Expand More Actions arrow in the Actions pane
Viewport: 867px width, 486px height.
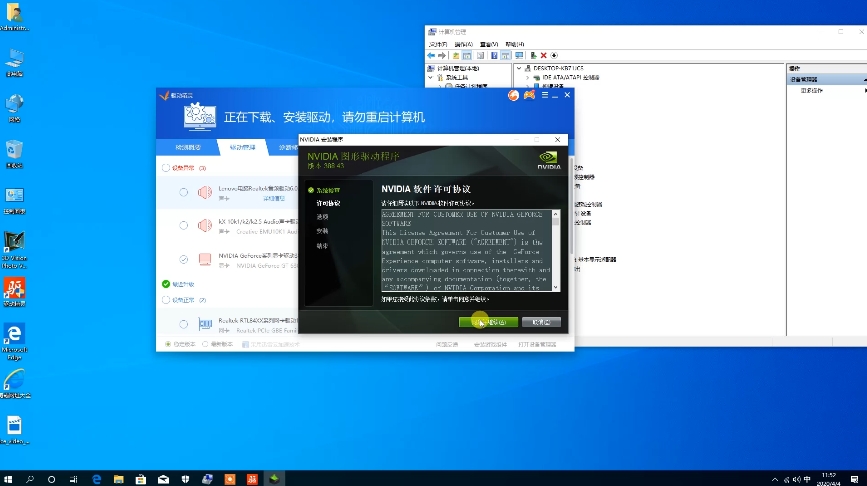coord(865,90)
